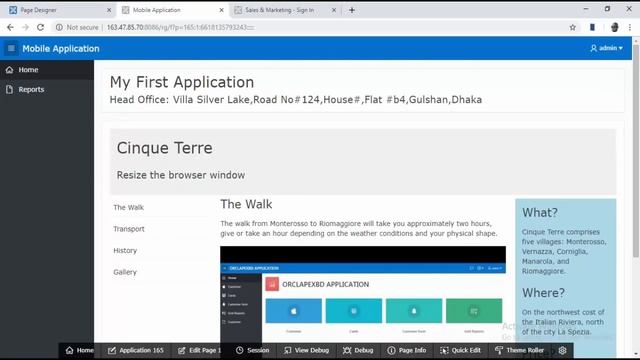The height and width of the screenshot is (360, 640).
Task: Open a new browser tab
Action: (x=352, y=10)
